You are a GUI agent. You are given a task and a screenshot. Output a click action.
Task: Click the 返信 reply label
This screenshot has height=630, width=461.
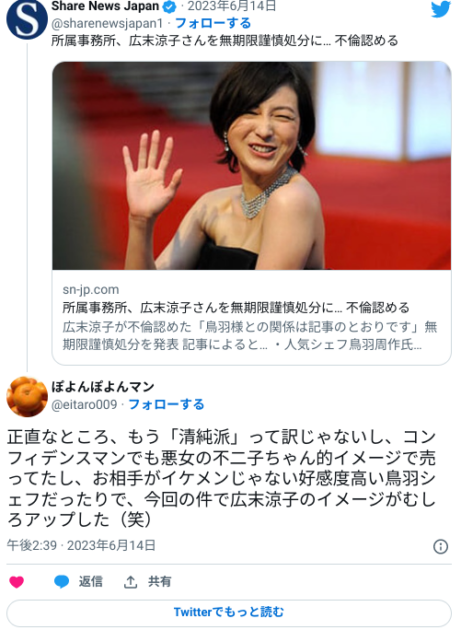pyautogui.click(x=90, y=581)
